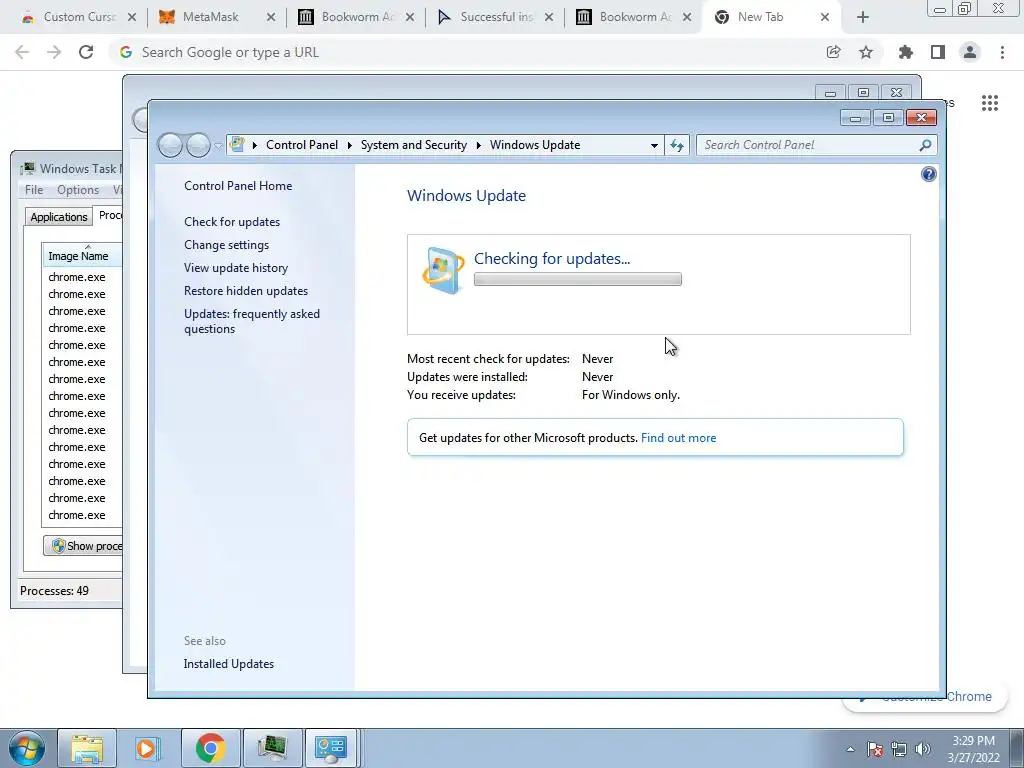Open a new Chrome tab with plus
The width and height of the screenshot is (1024, 768).
coord(863,17)
